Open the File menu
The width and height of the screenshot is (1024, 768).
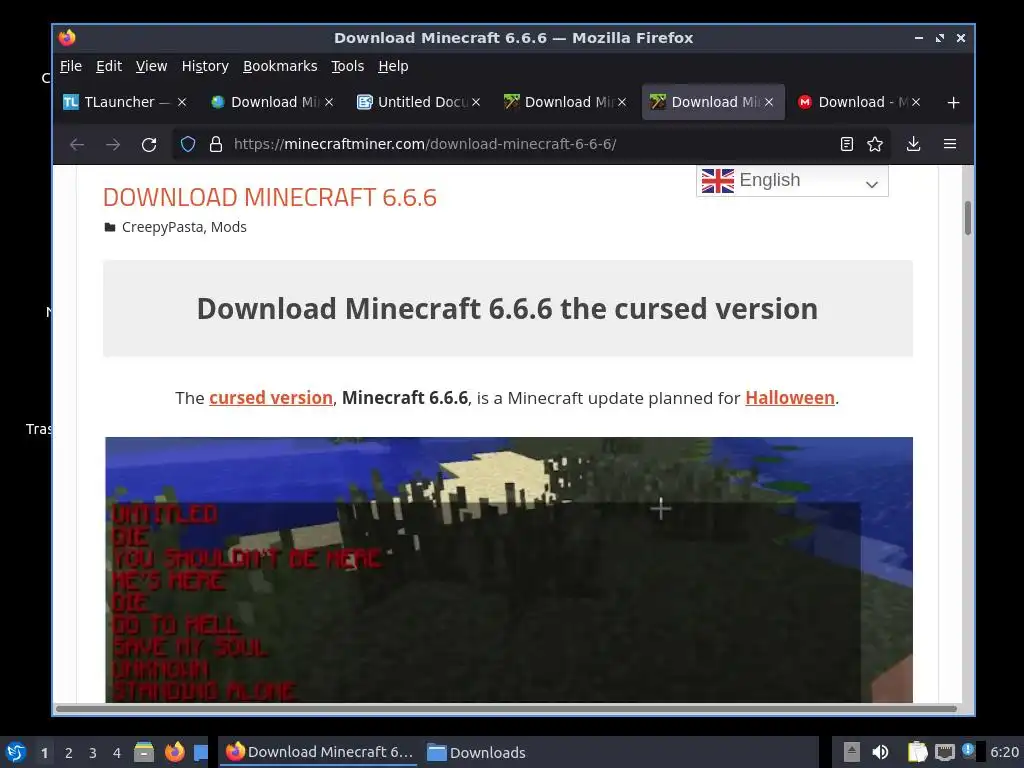pos(71,66)
